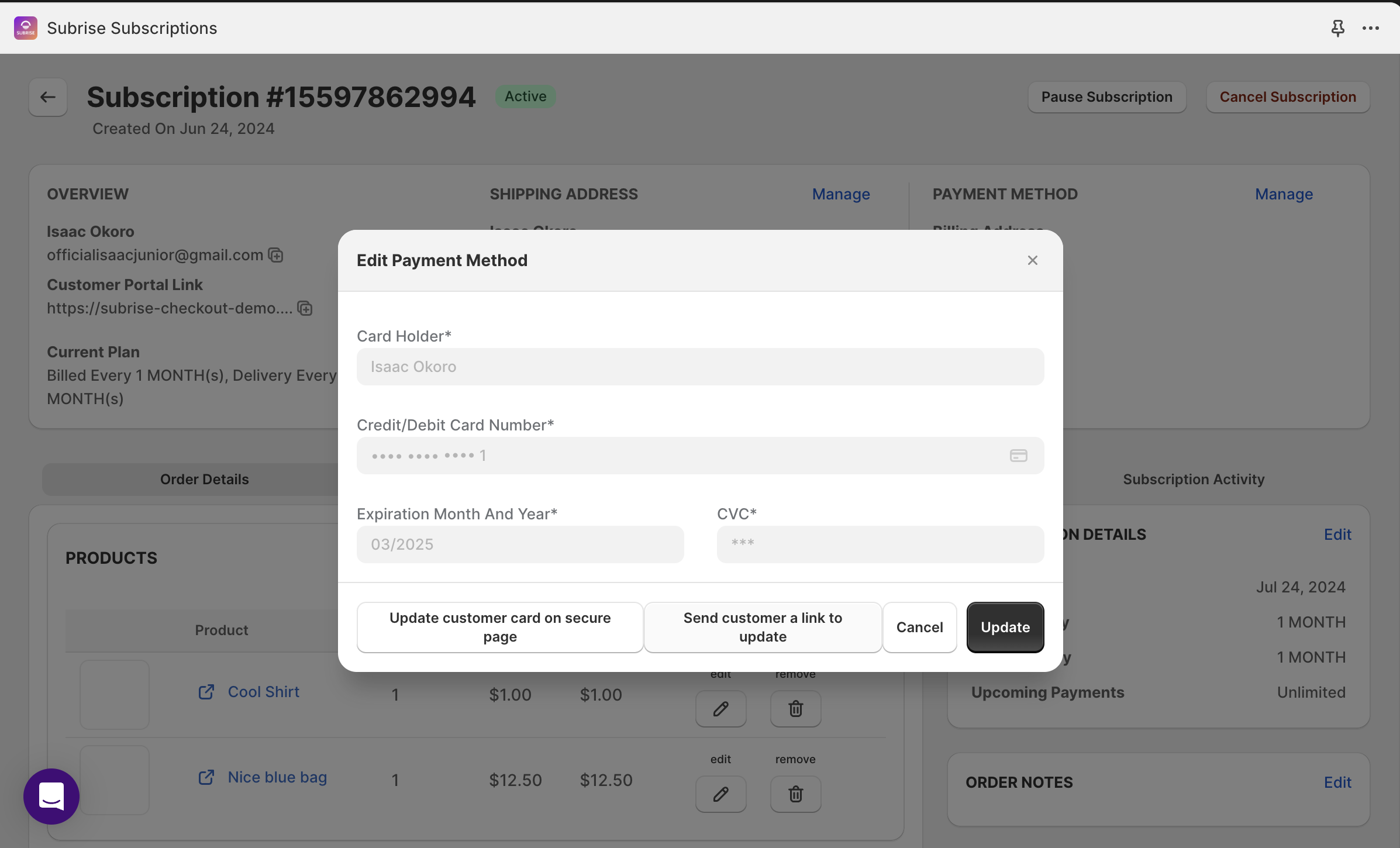Image resolution: width=1400 pixels, height=848 pixels.
Task: Click the Pause Subscription button
Action: point(1106,97)
